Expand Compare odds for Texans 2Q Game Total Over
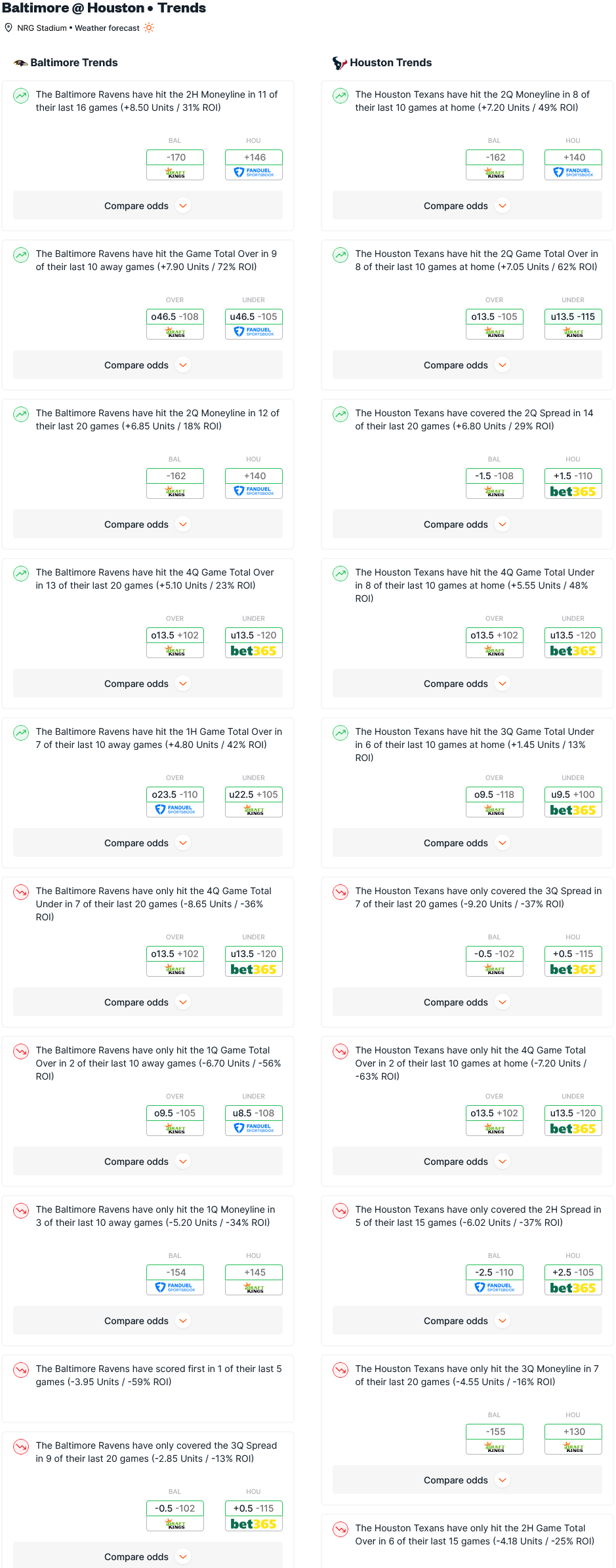The image size is (616, 1568). (x=467, y=365)
